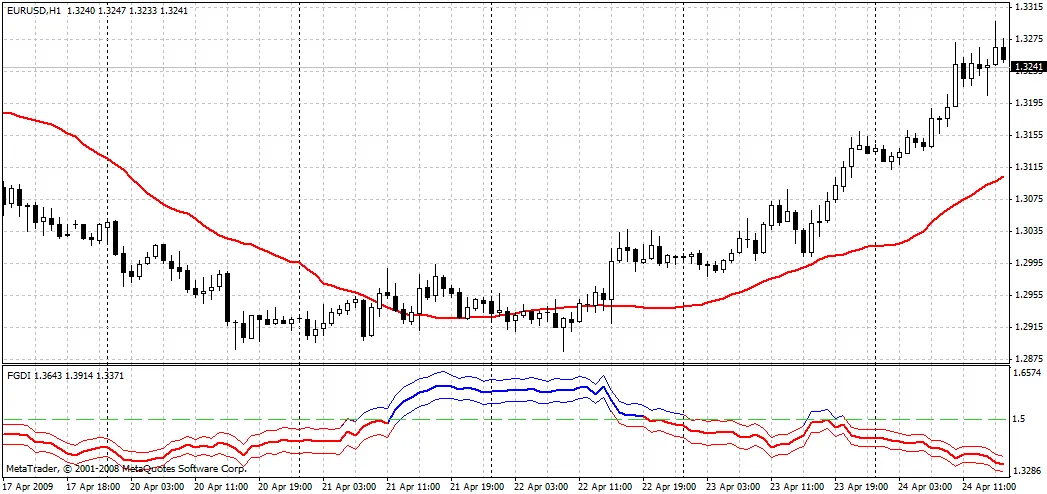1047x494 pixels.
Task: Click the MetaTrader copyright notice text
Action: [x=125, y=468]
